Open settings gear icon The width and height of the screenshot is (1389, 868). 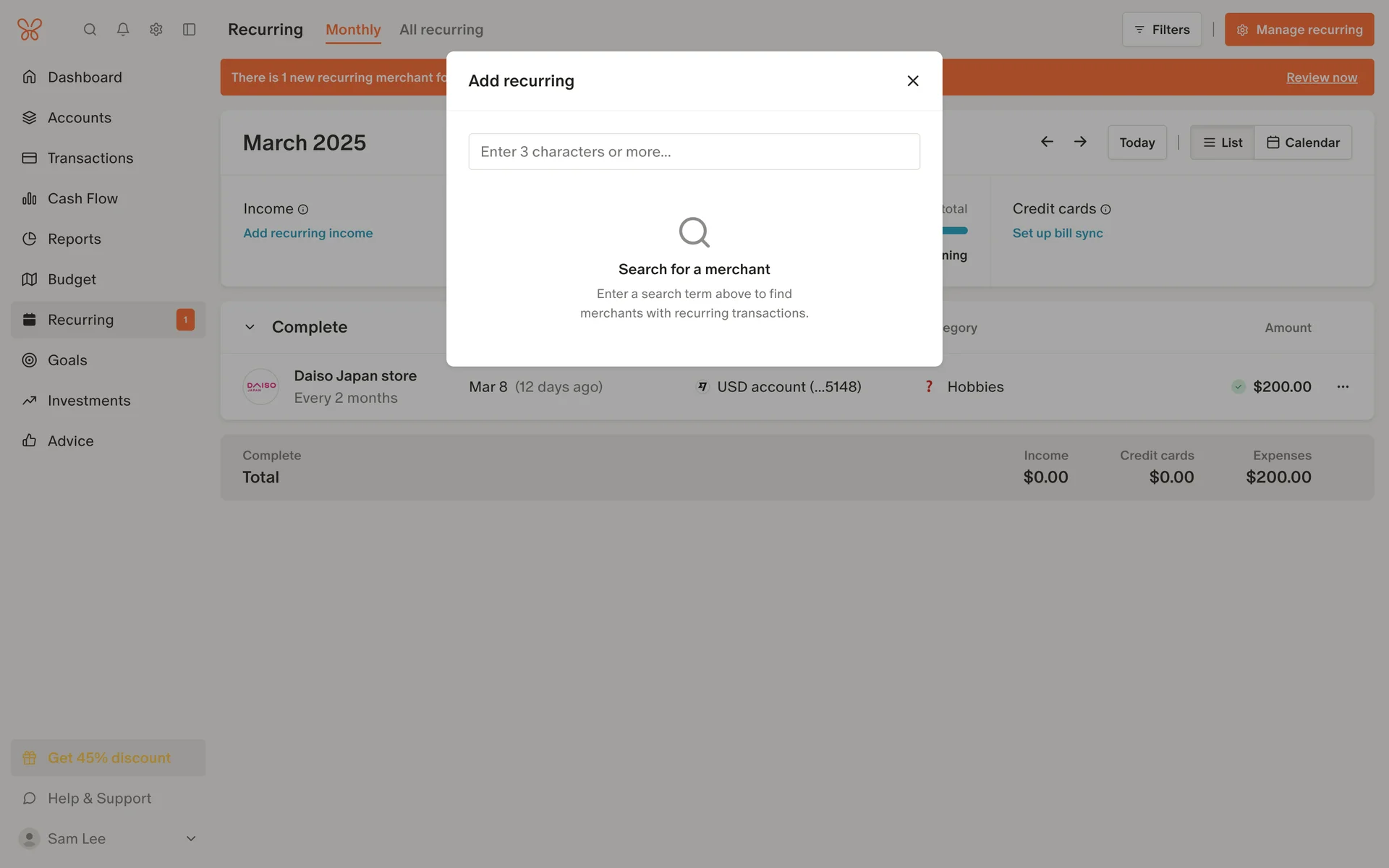[156, 30]
